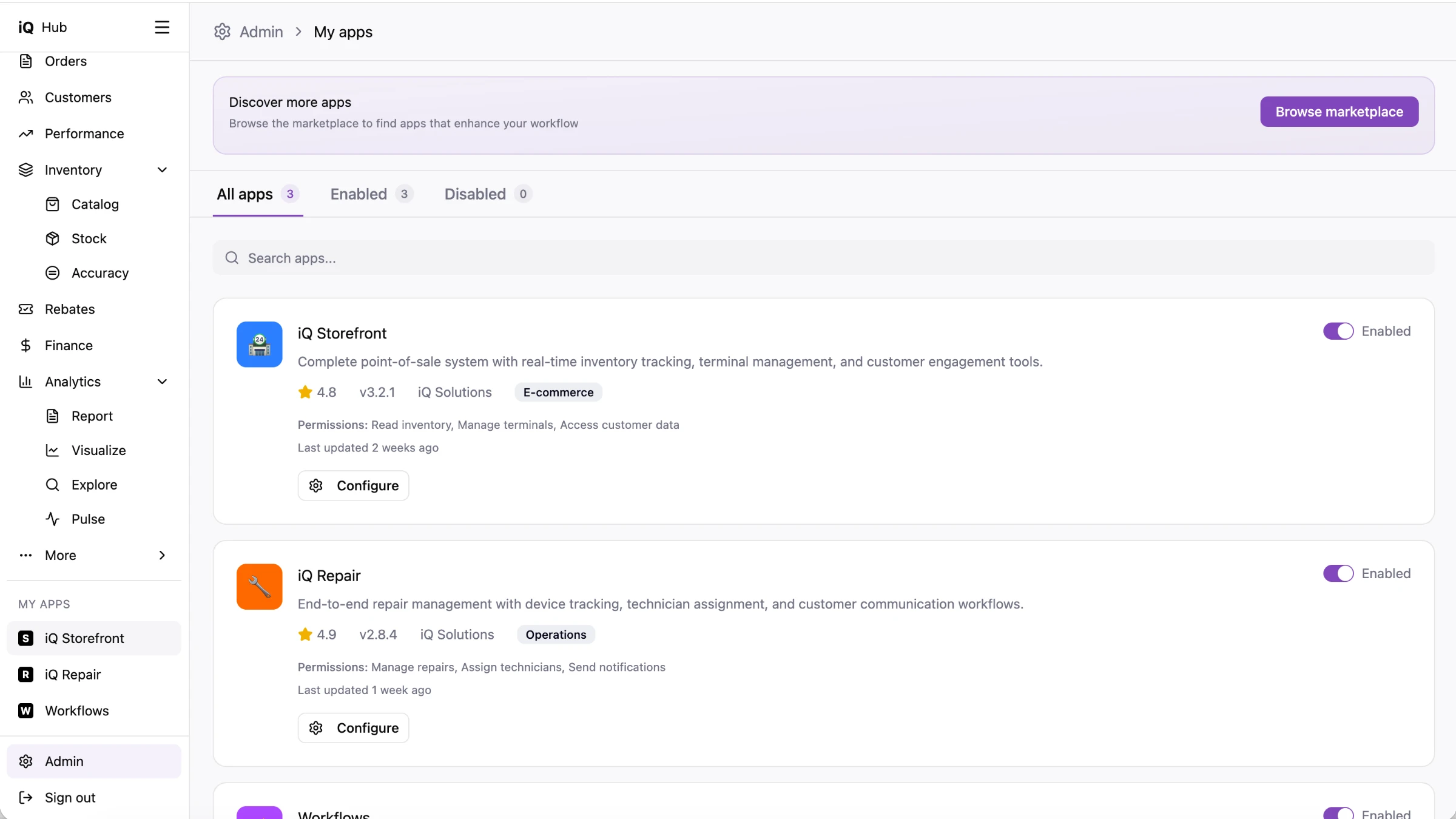1456x819 pixels.
Task: Open Admin in the sidebar
Action: [94, 761]
